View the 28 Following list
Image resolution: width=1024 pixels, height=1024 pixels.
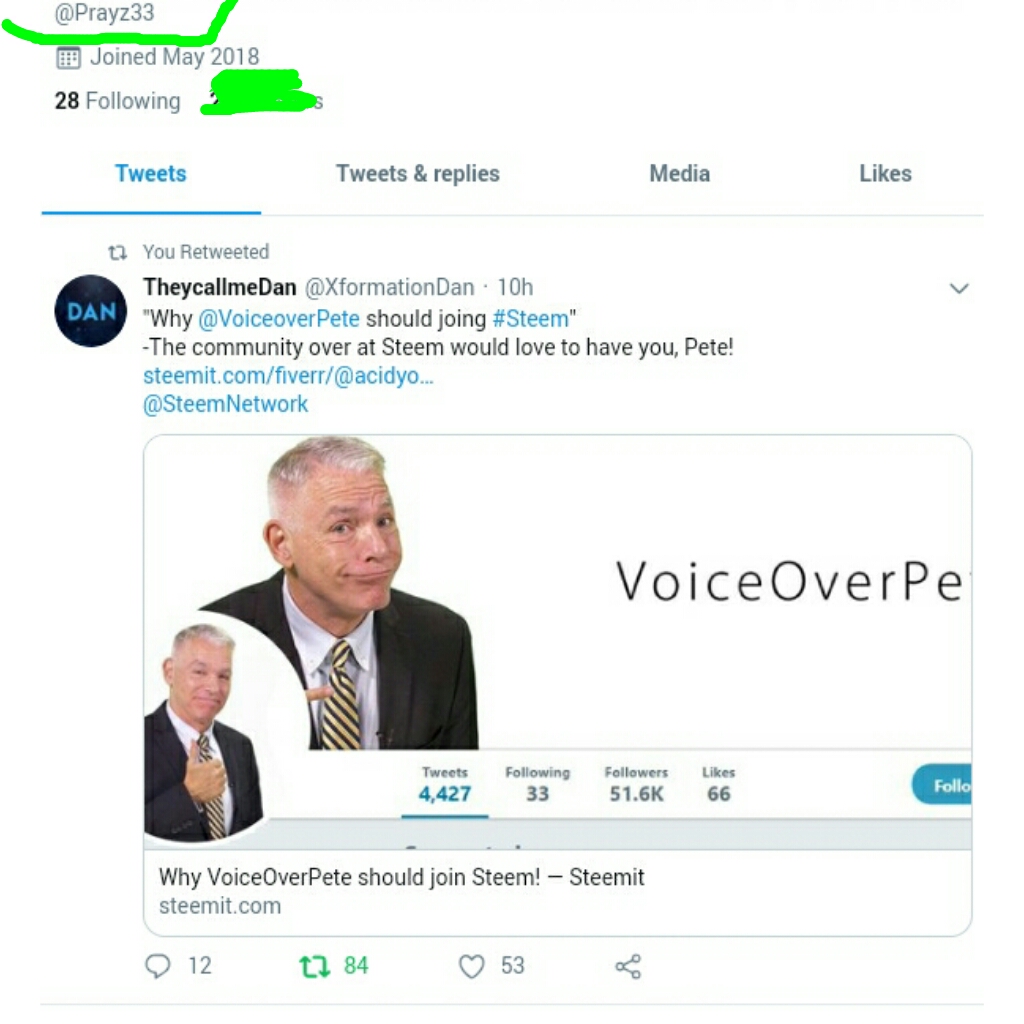pos(118,101)
